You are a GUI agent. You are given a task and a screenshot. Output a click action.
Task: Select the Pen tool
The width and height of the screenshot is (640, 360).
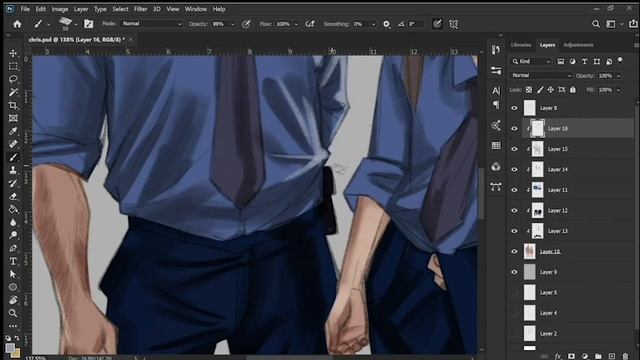(13, 248)
